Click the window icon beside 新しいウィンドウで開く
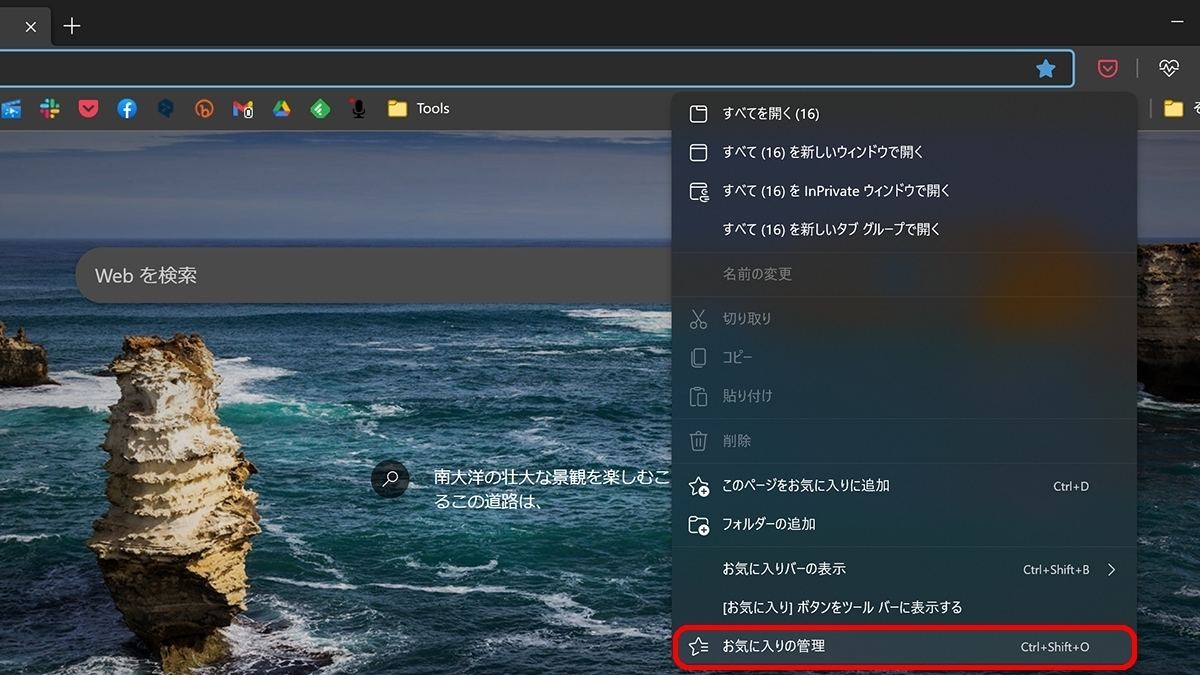 click(699, 153)
